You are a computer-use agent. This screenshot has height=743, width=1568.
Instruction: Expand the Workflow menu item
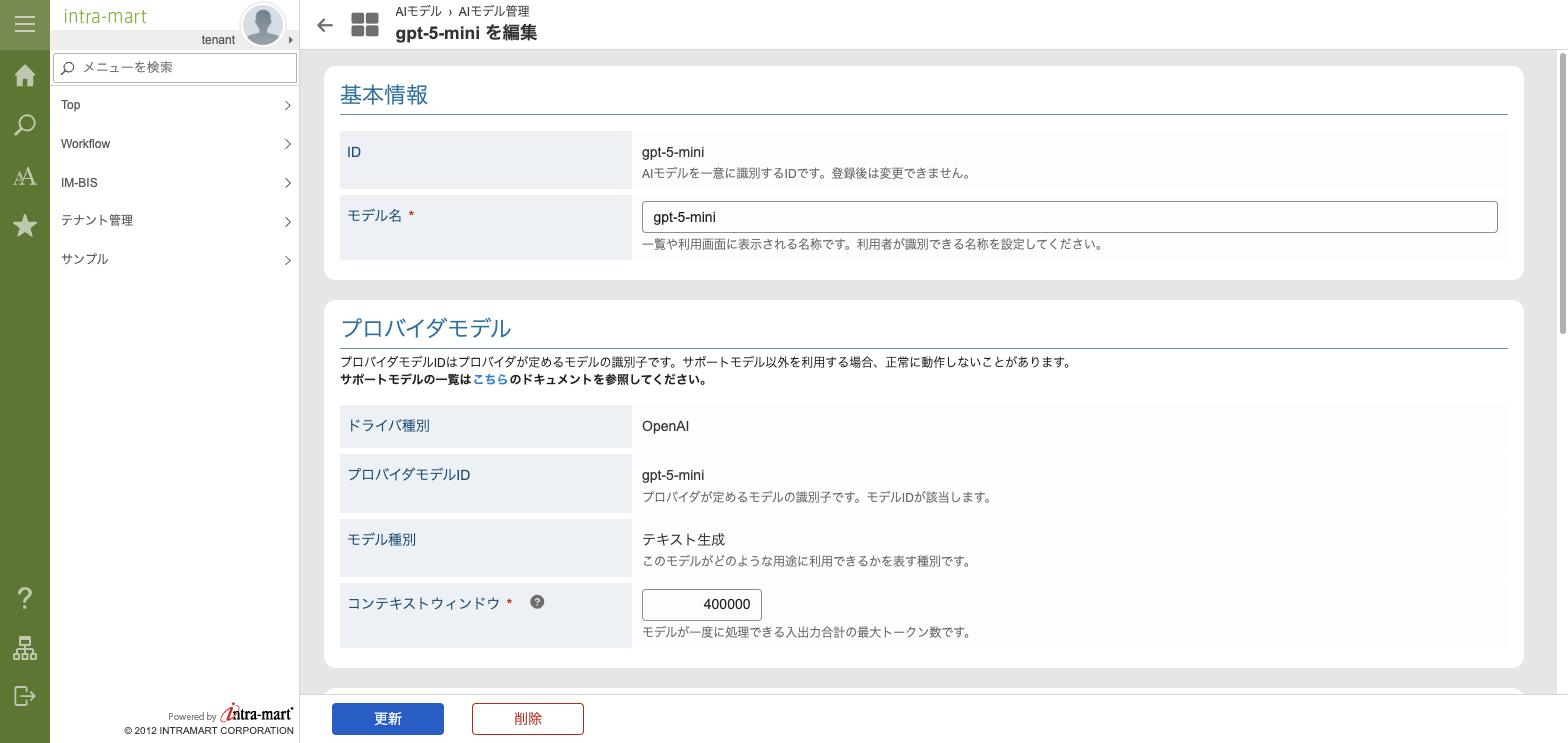pos(175,144)
